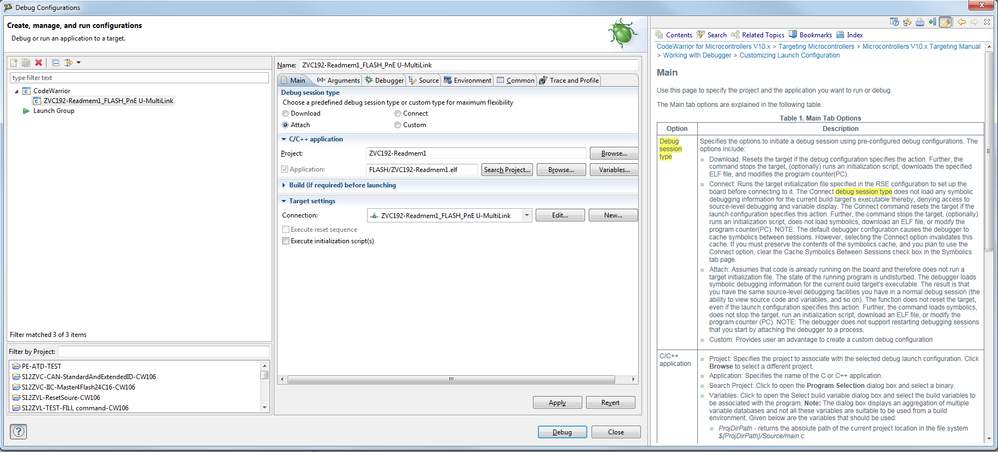Click the Close button

pos(615,432)
